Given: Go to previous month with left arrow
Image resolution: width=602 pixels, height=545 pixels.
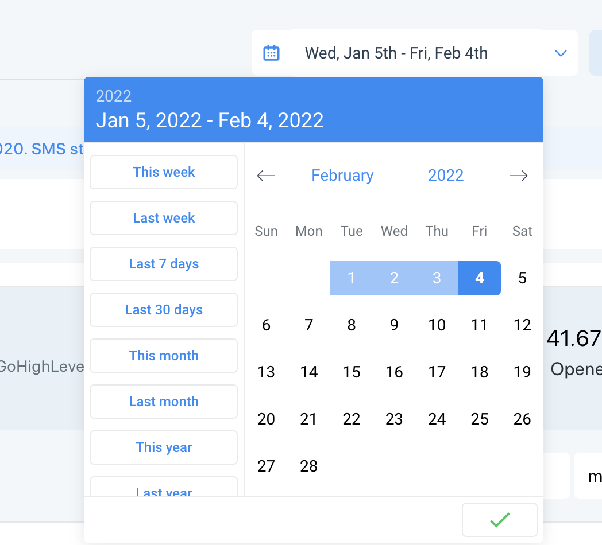Looking at the screenshot, I should click(x=266, y=176).
